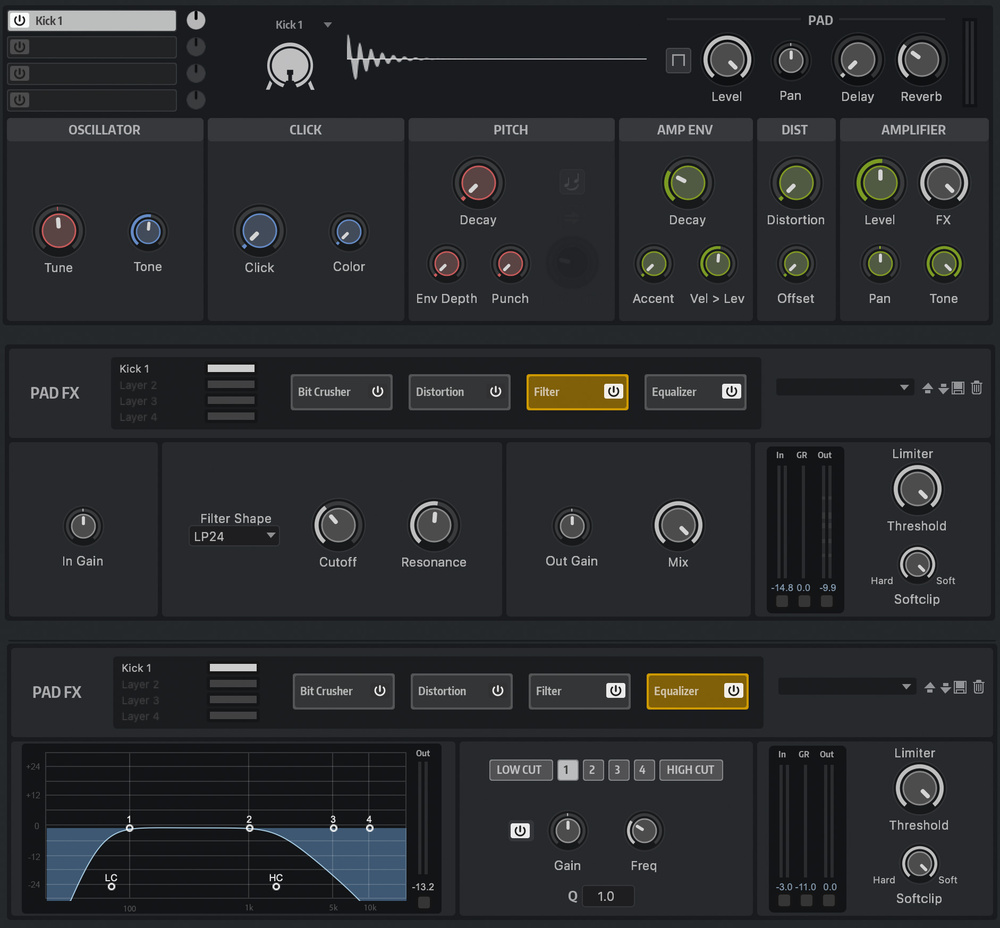This screenshot has height=928, width=1000.
Task: Click the Oscillator Tune knob
Action: tap(59, 230)
